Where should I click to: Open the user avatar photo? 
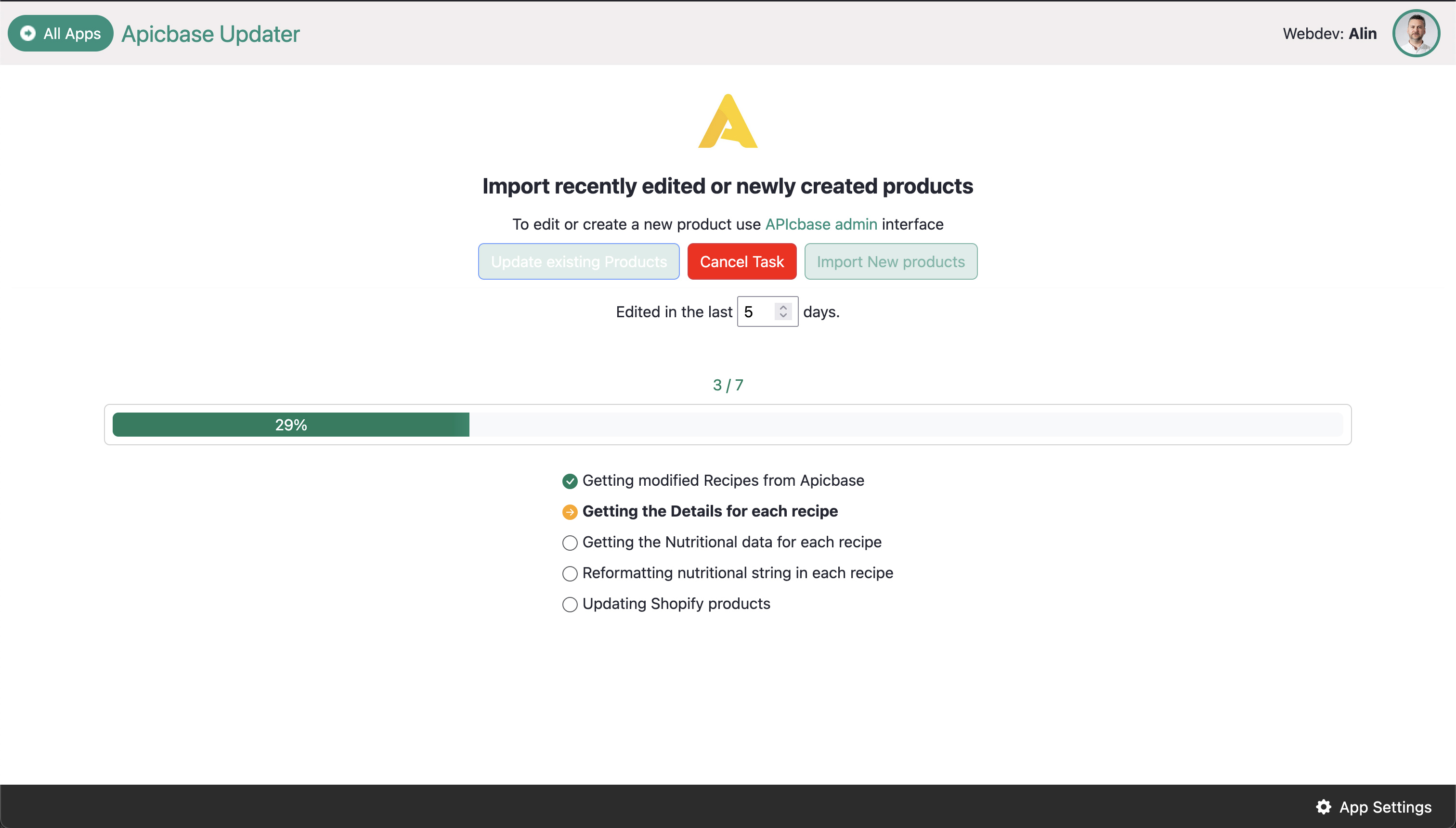coord(1416,34)
